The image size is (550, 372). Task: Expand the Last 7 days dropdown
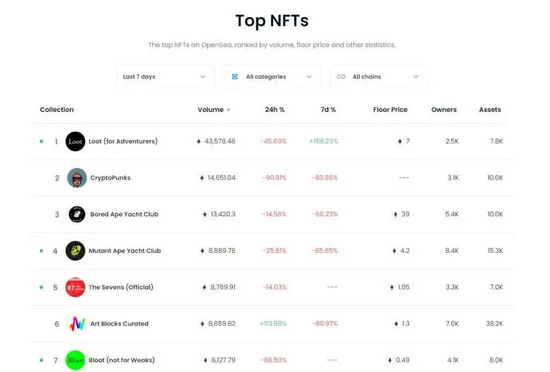[x=165, y=77]
